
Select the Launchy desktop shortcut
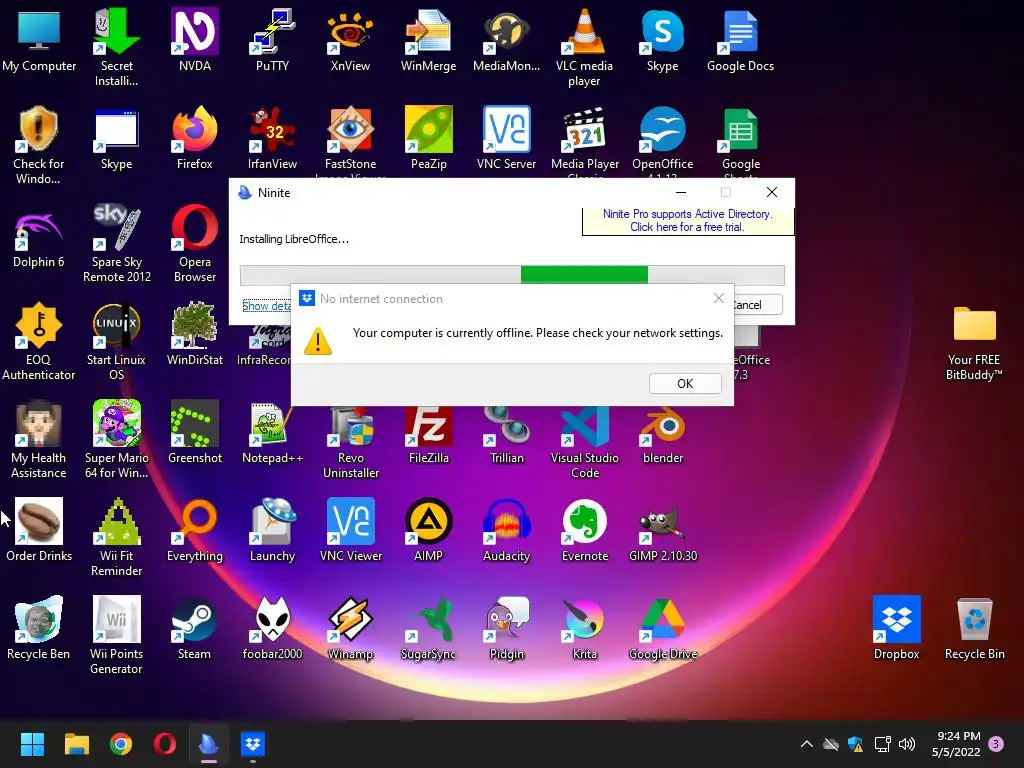tap(272, 530)
